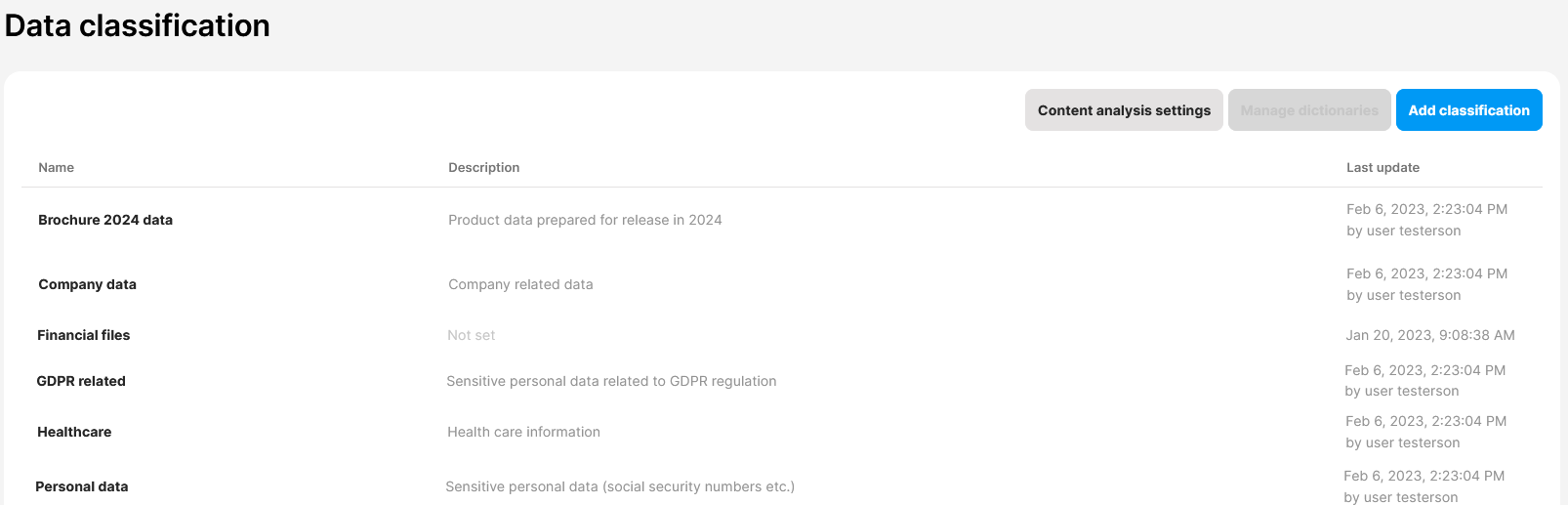
Task: Click the social security numbers description
Action: click(620, 486)
